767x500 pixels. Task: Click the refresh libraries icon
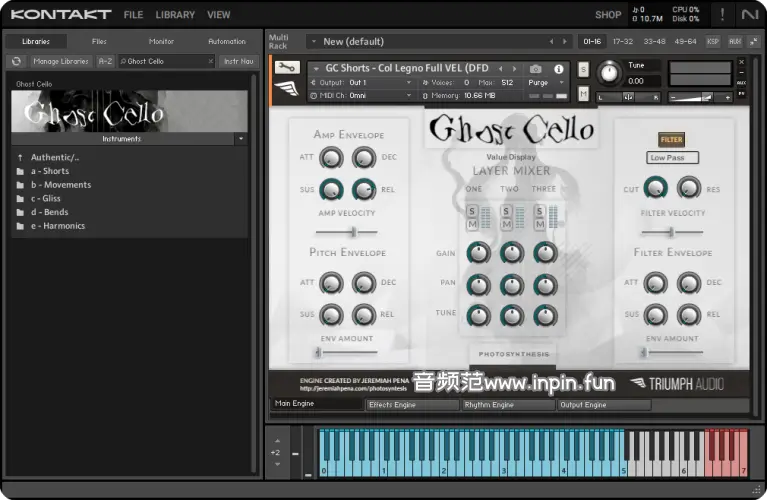(x=16, y=61)
